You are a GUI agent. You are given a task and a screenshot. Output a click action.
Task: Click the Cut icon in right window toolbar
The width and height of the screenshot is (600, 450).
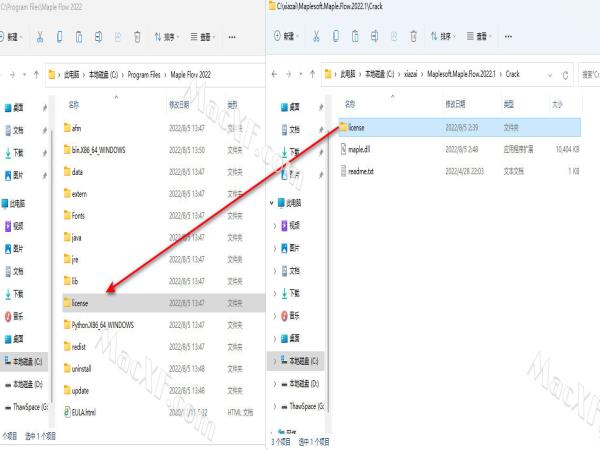316,36
